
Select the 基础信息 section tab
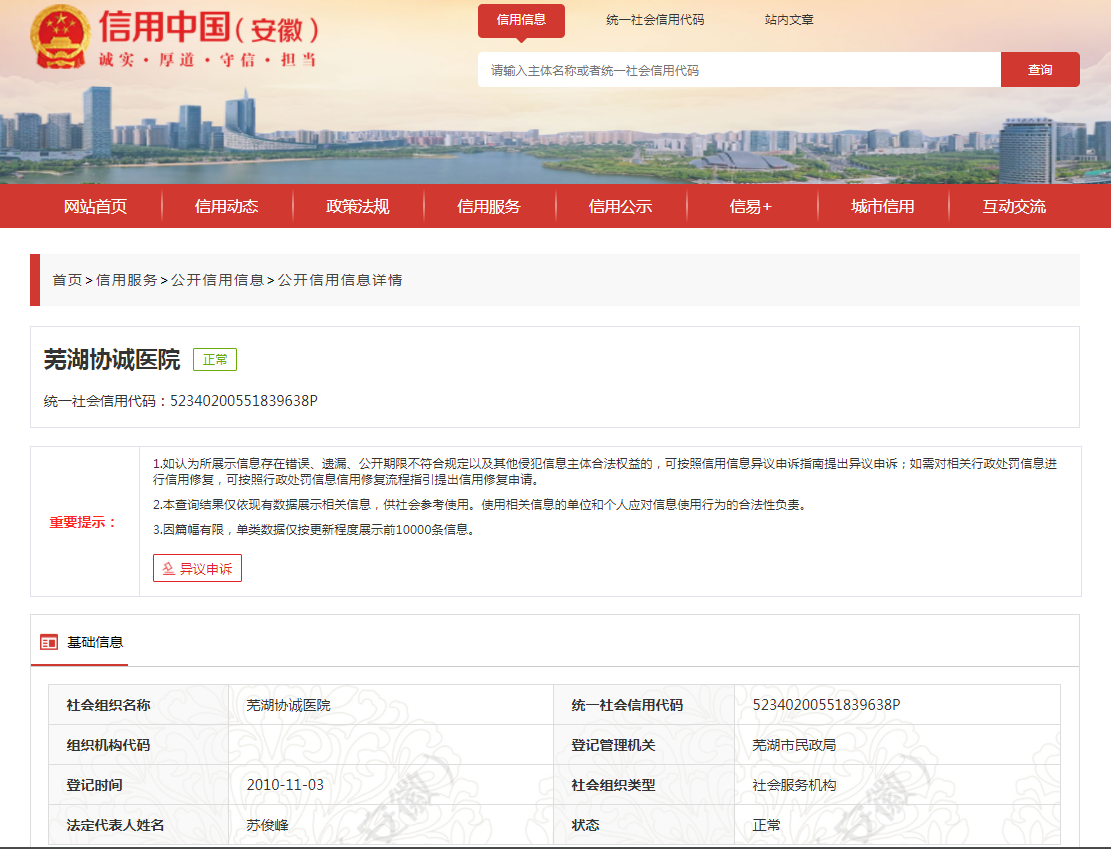click(x=80, y=642)
